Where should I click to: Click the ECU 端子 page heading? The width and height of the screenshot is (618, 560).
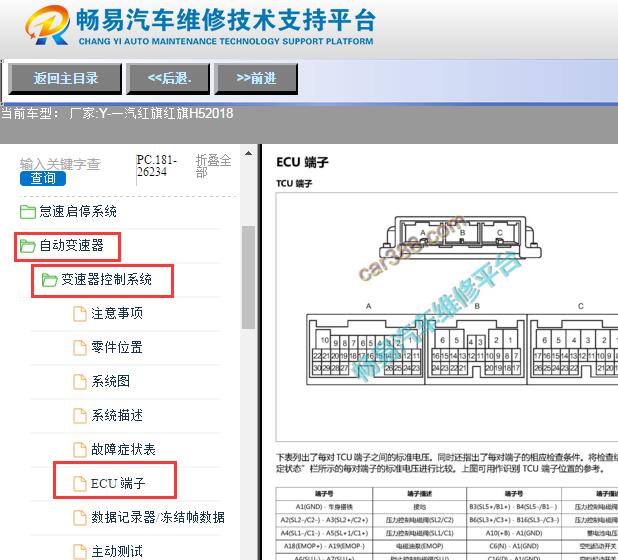click(302, 162)
